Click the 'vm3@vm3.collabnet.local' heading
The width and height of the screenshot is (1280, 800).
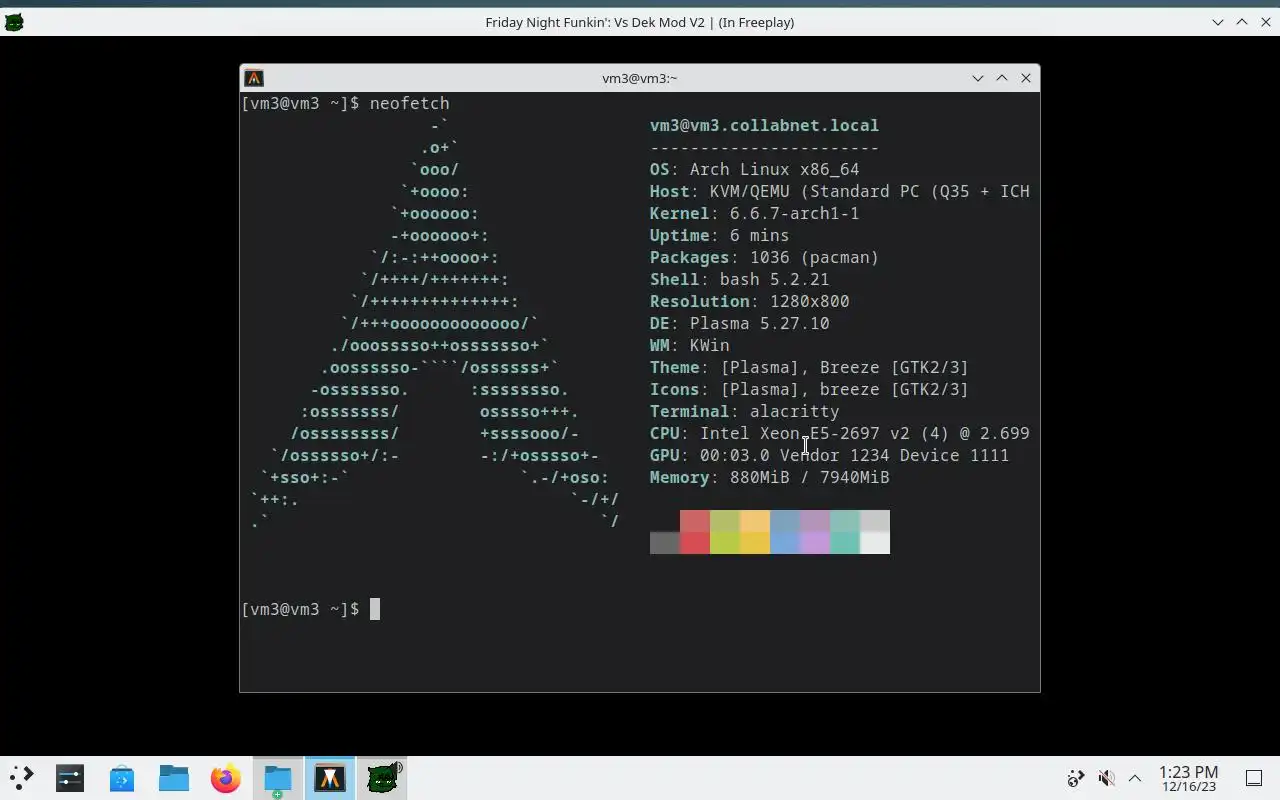tap(764, 125)
